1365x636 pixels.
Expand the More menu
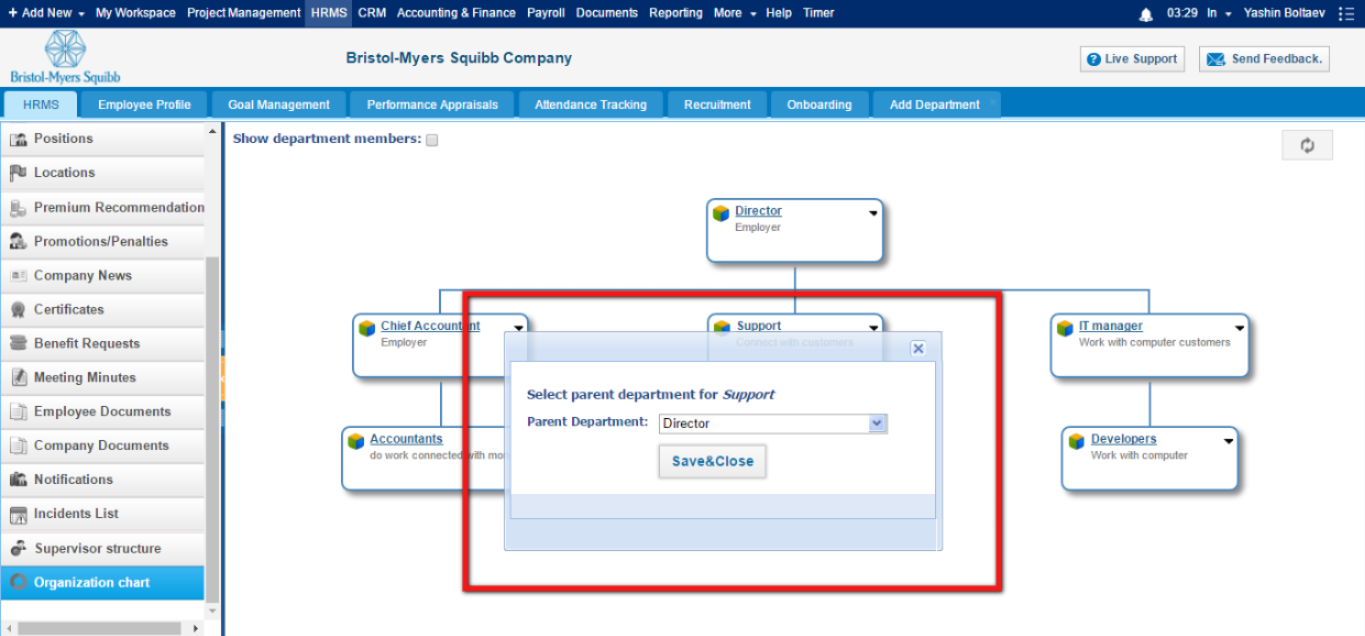(x=734, y=13)
